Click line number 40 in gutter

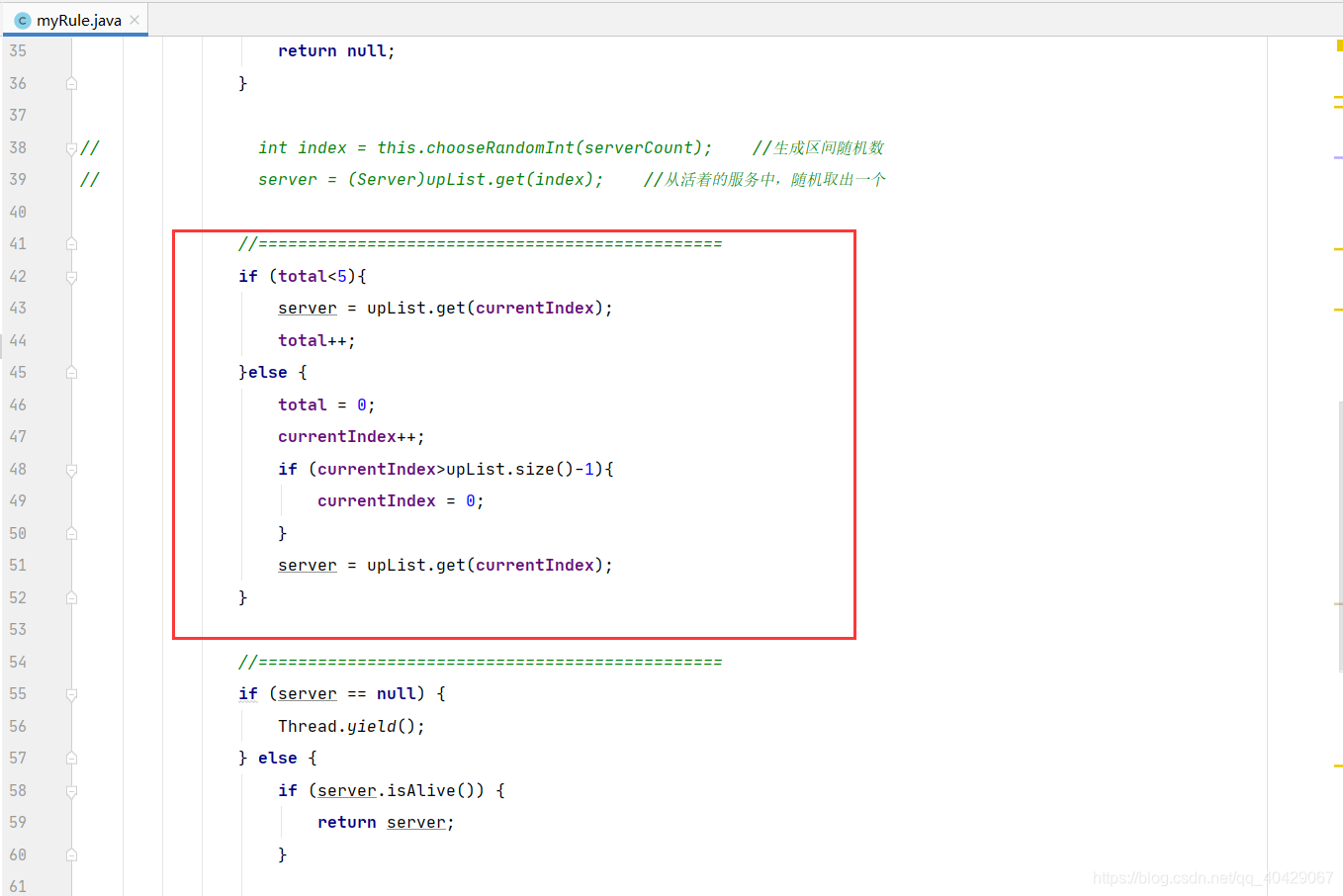[18, 212]
